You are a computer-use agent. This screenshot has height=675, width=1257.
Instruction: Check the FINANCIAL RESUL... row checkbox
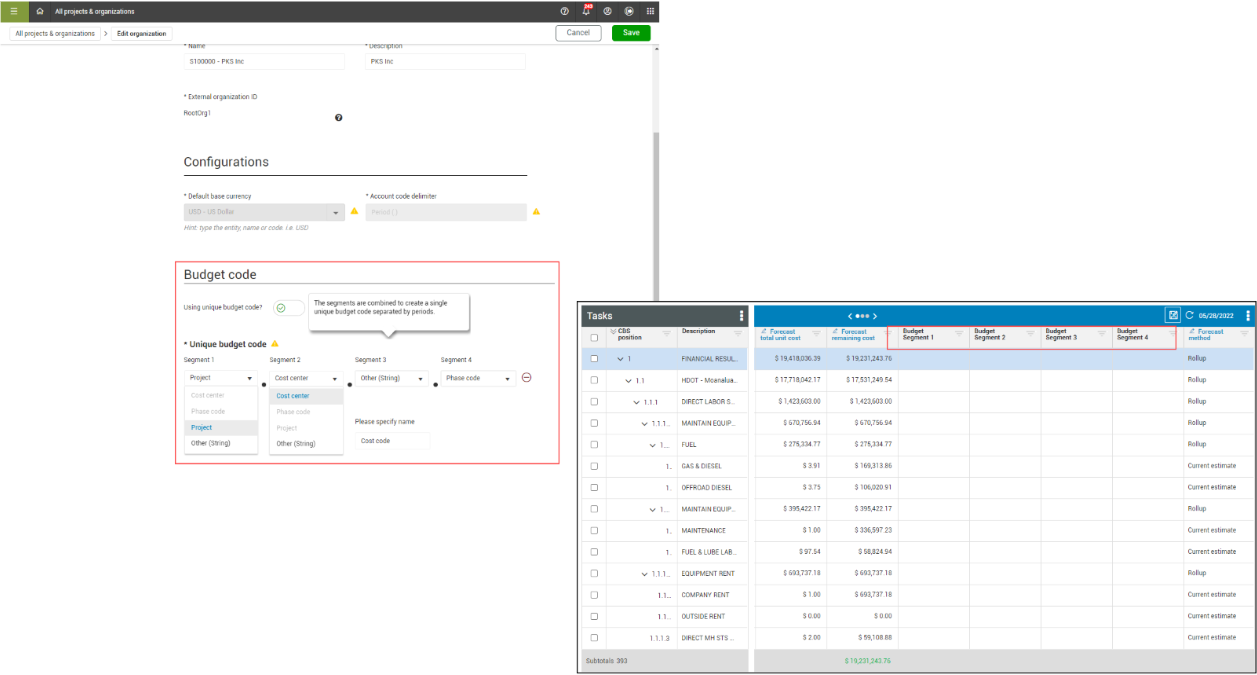(x=594, y=358)
